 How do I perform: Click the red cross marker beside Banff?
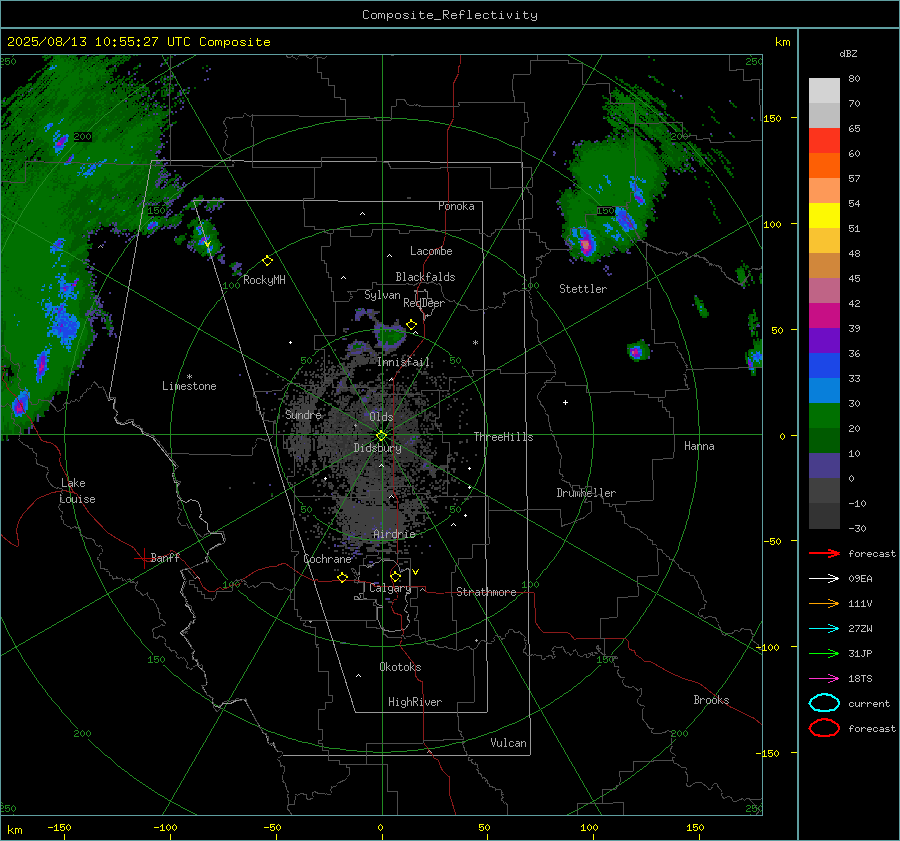(143, 558)
